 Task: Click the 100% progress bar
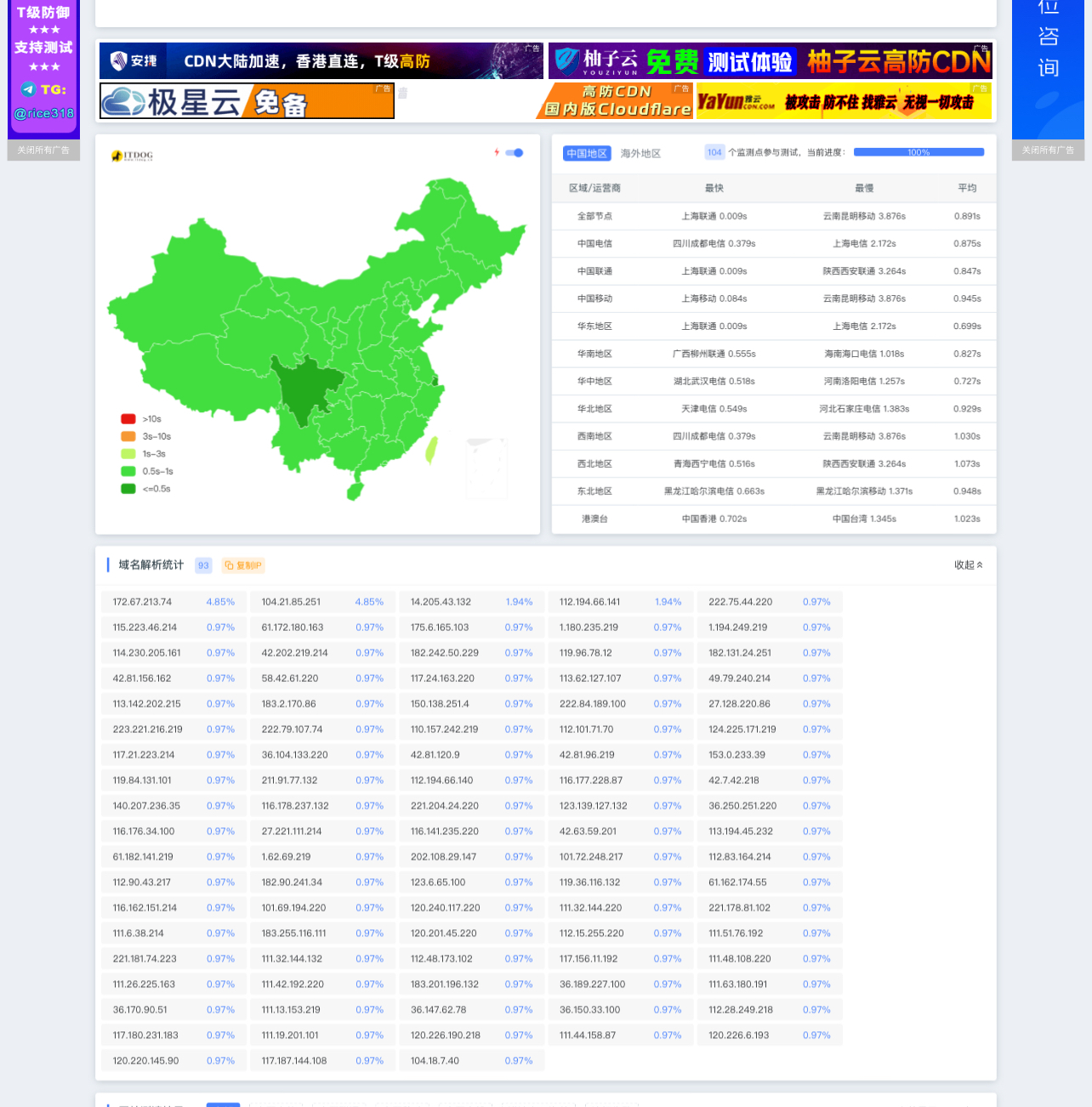click(x=919, y=152)
